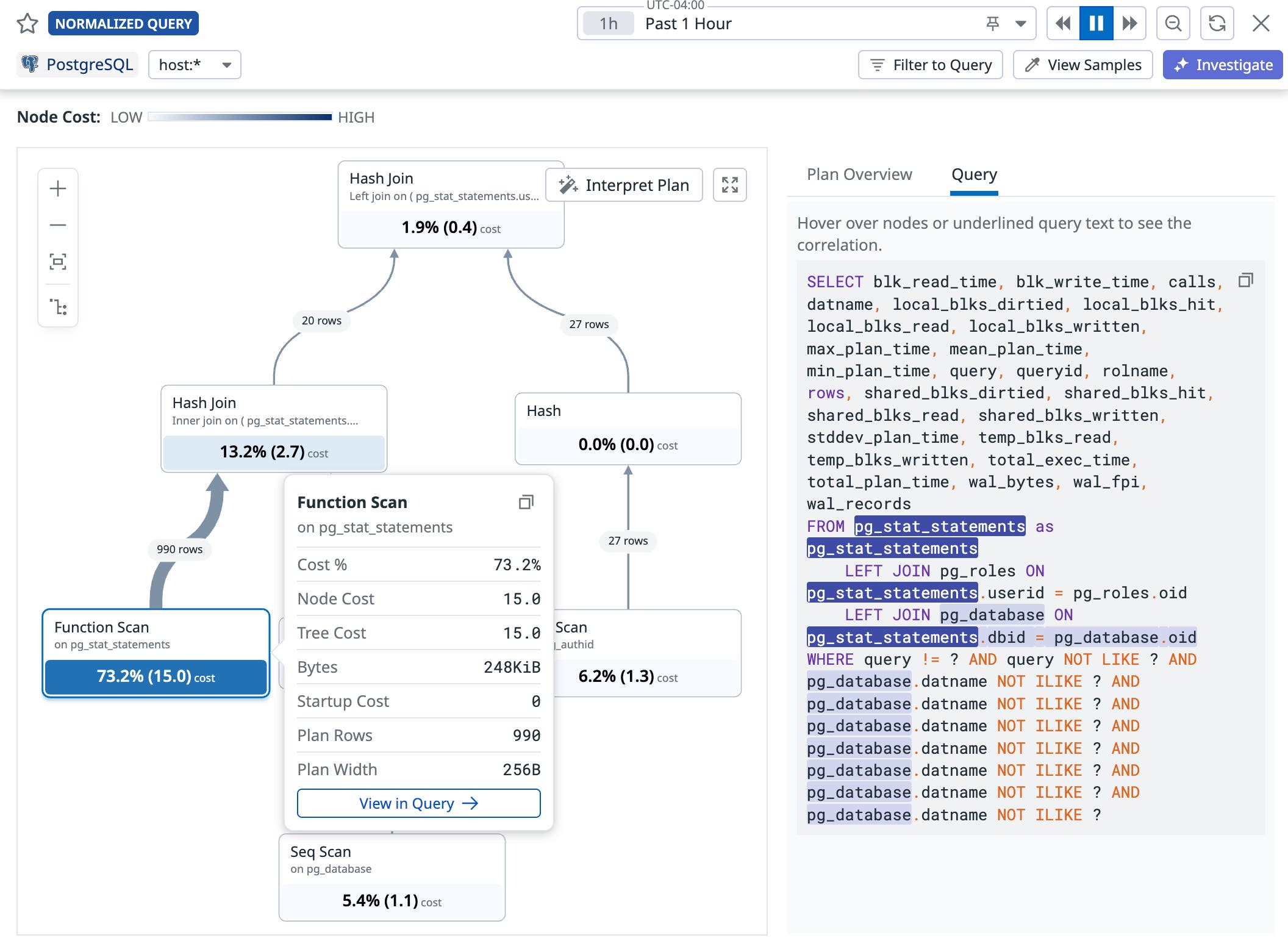
Task: Click the 990 rows edge label
Action: tap(179, 549)
